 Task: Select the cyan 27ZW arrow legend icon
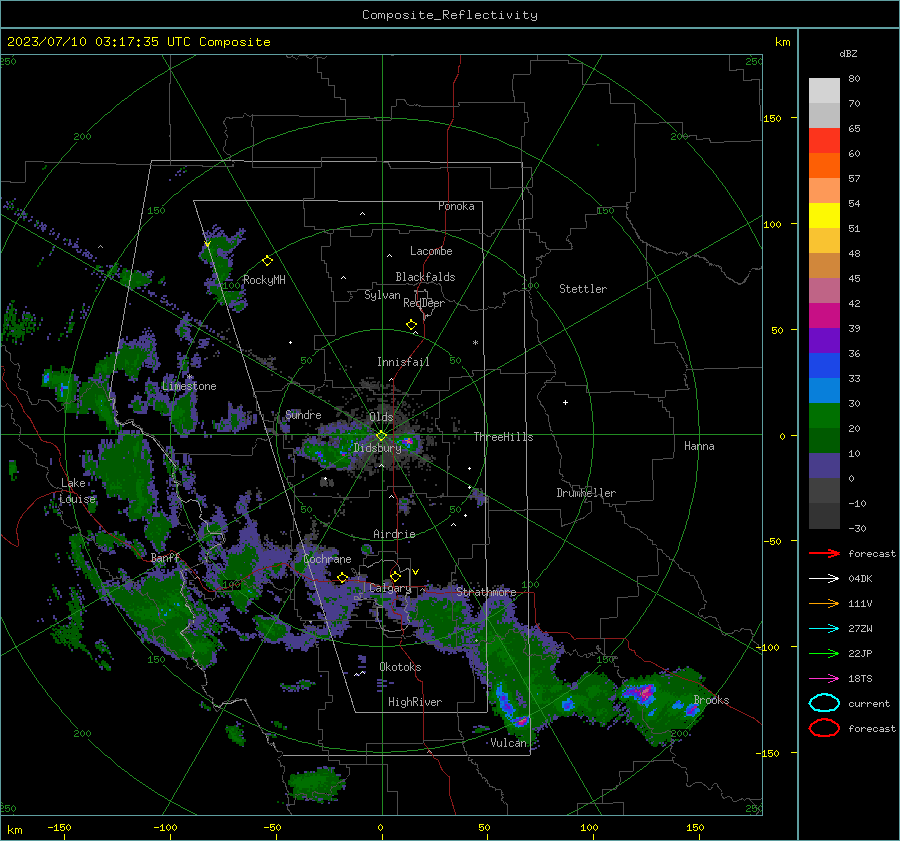824,629
